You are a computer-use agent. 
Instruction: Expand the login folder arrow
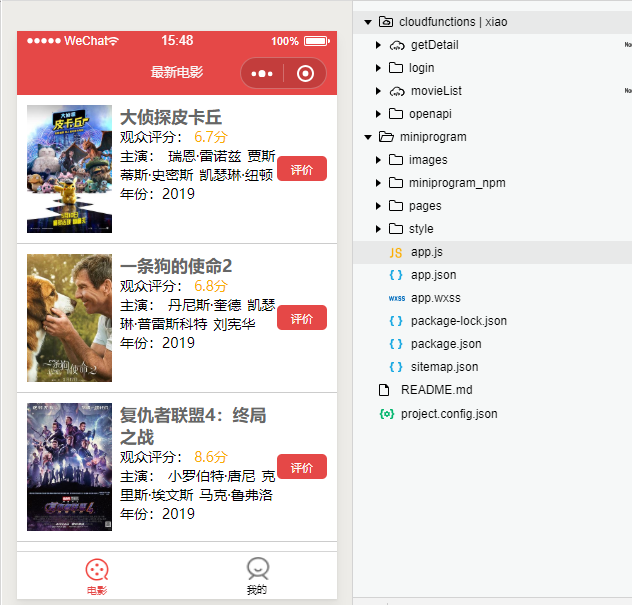pos(378,68)
